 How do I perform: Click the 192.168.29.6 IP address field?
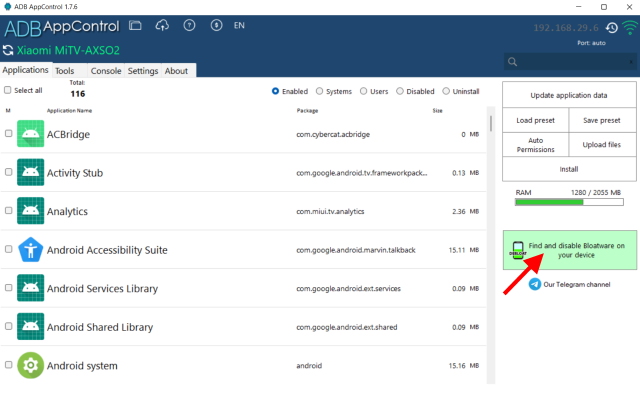[566, 28]
